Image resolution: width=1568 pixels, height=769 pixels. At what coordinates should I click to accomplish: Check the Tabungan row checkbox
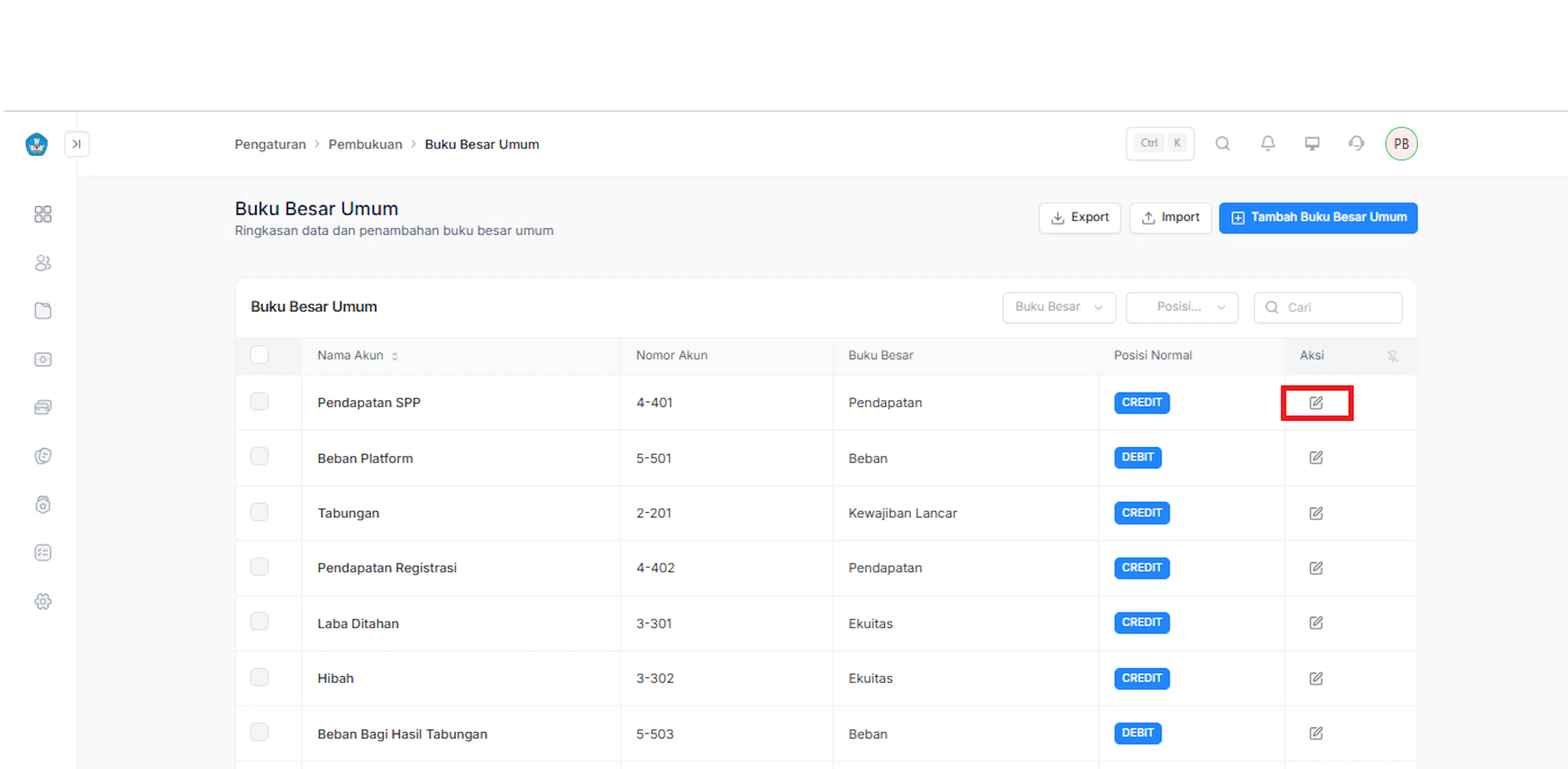259,511
